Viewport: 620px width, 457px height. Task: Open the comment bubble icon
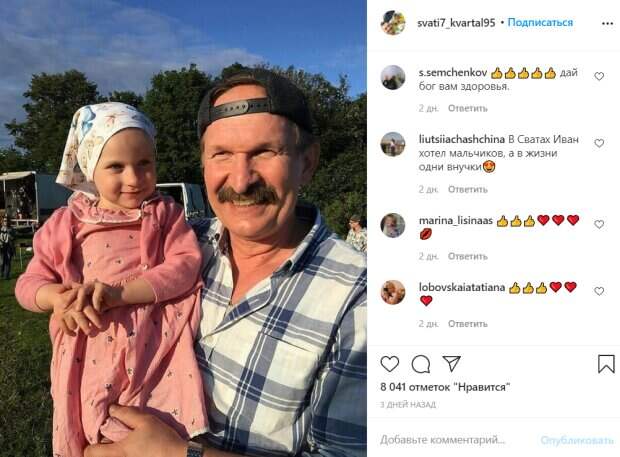421,364
